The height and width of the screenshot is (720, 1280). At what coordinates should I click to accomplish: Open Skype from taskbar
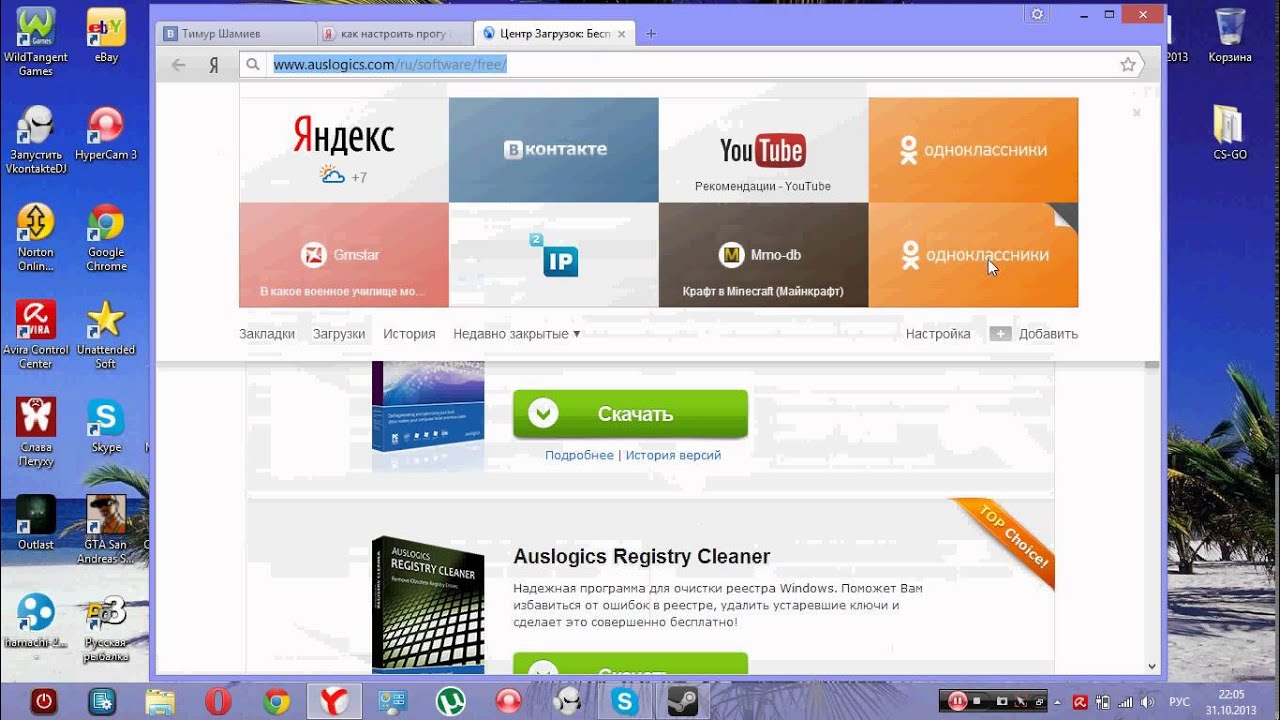coord(626,701)
